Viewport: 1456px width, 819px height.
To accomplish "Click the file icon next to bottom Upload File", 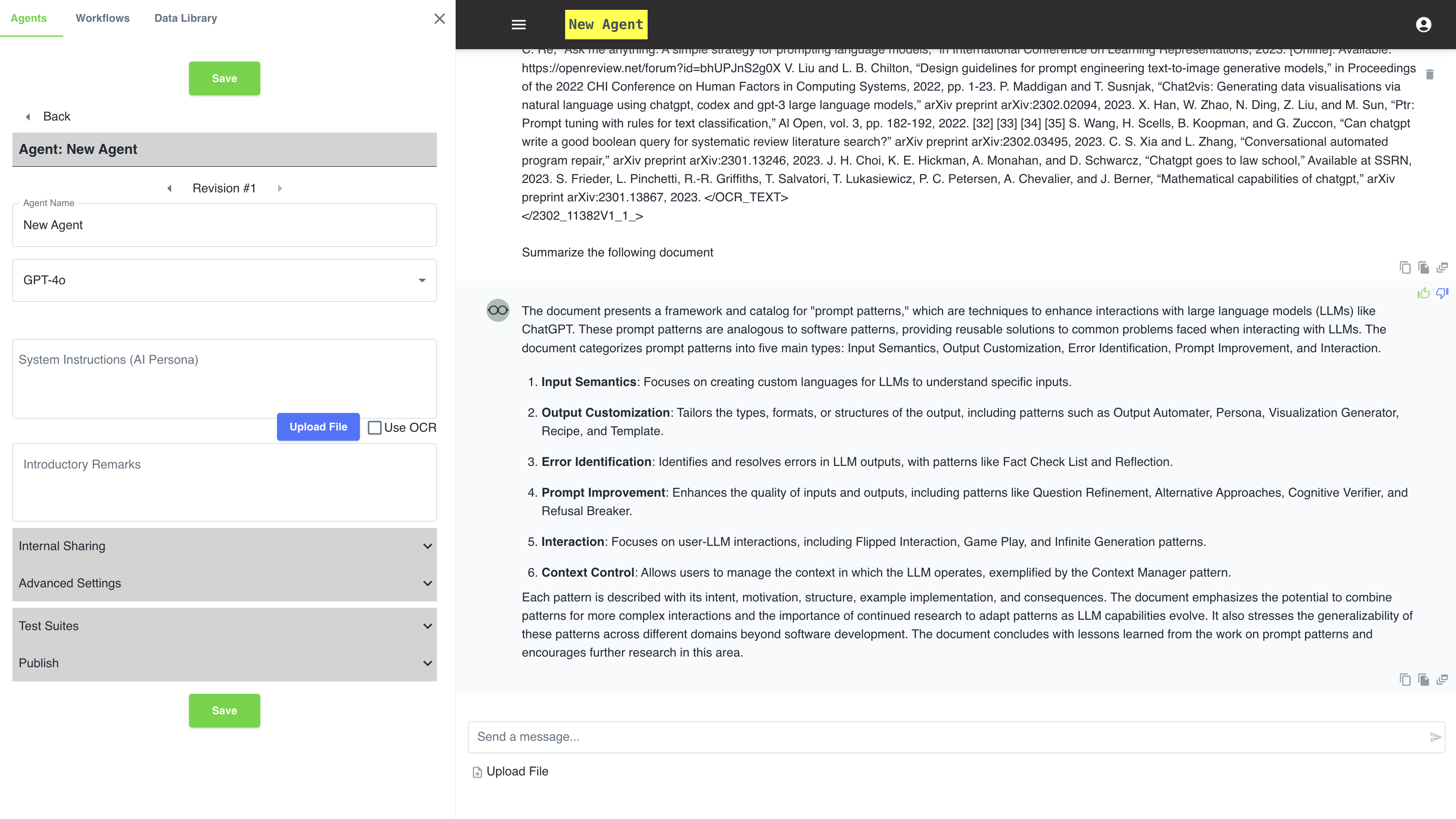I will [x=477, y=772].
